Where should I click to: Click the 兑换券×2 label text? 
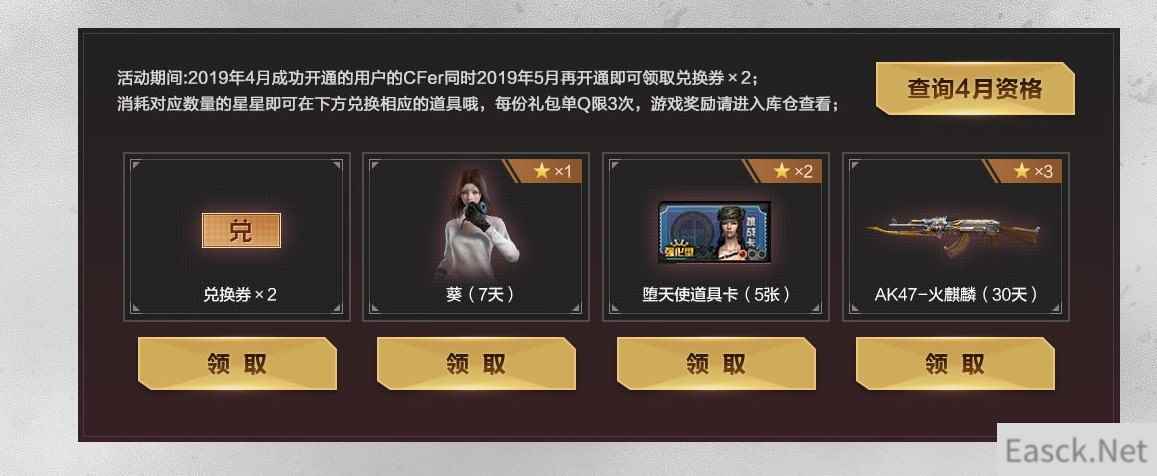240,294
